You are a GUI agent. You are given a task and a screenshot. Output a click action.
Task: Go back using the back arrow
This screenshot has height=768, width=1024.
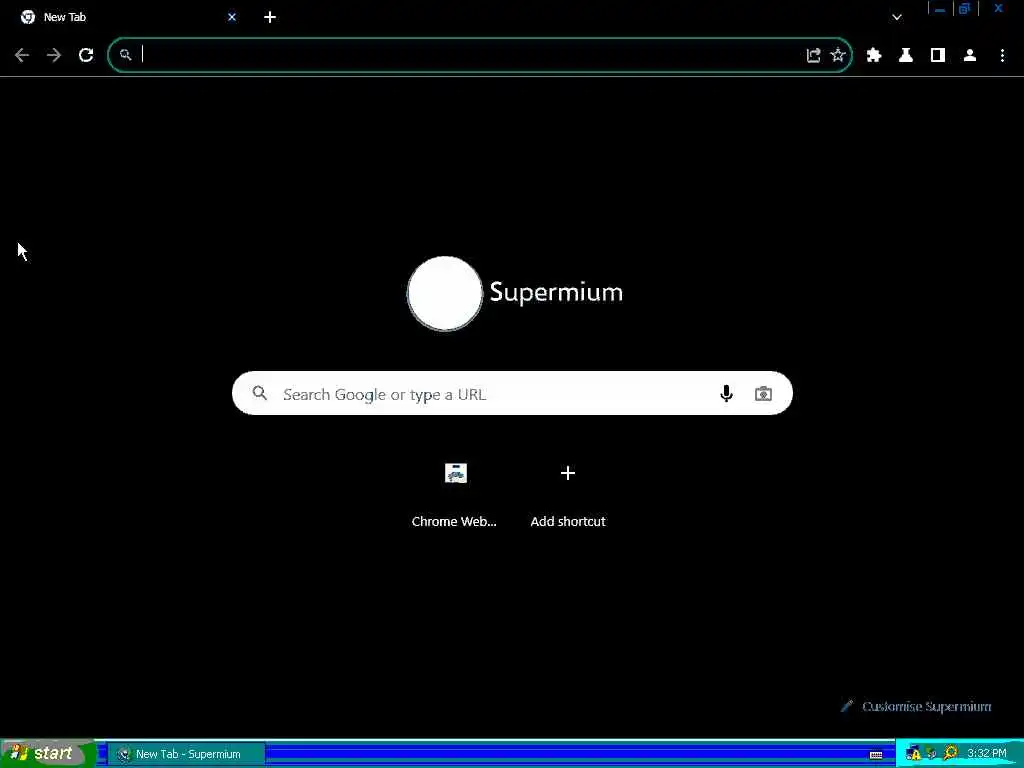22,56
